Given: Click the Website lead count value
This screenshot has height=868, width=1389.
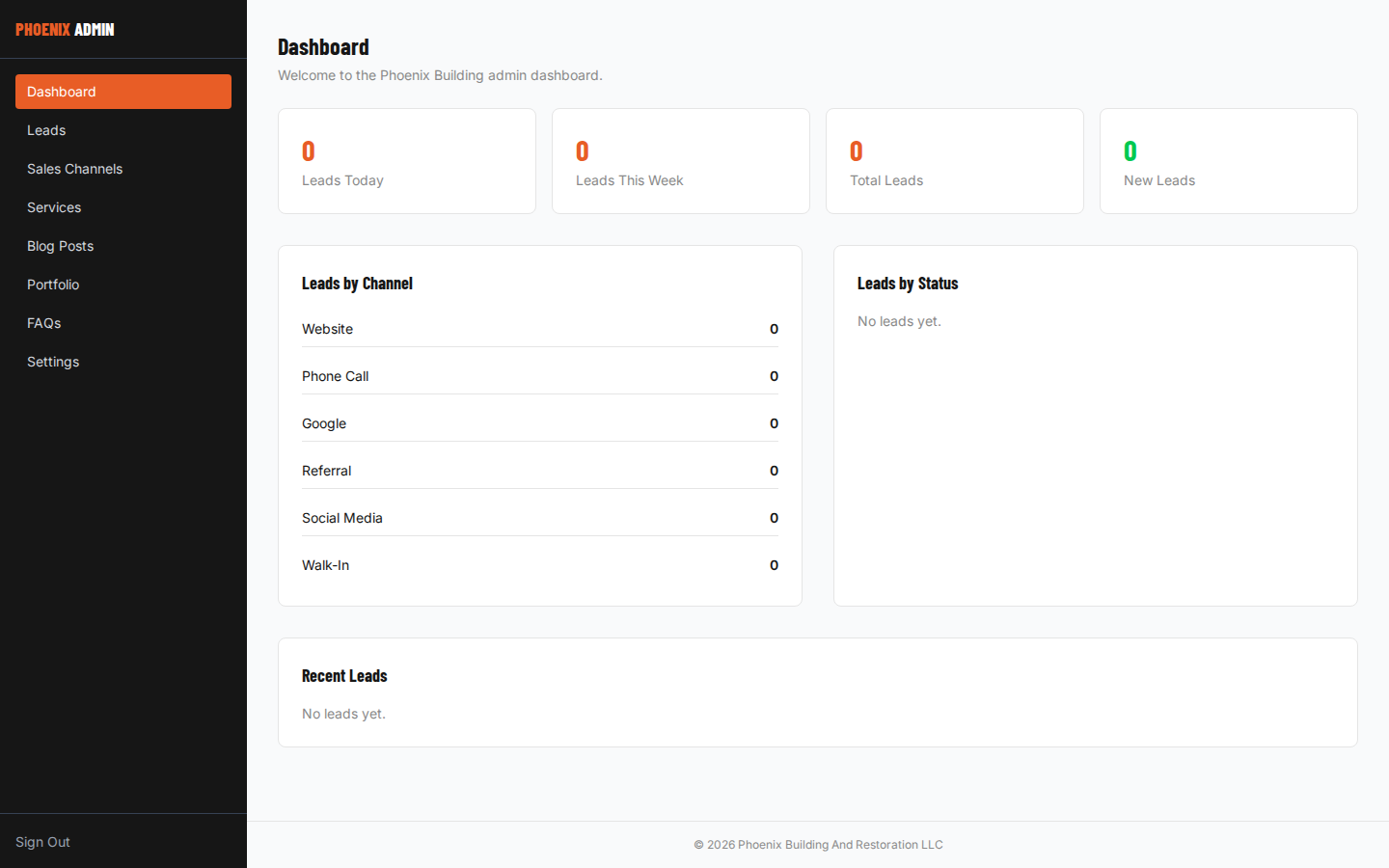Looking at the screenshot, I should pos(774,329).
